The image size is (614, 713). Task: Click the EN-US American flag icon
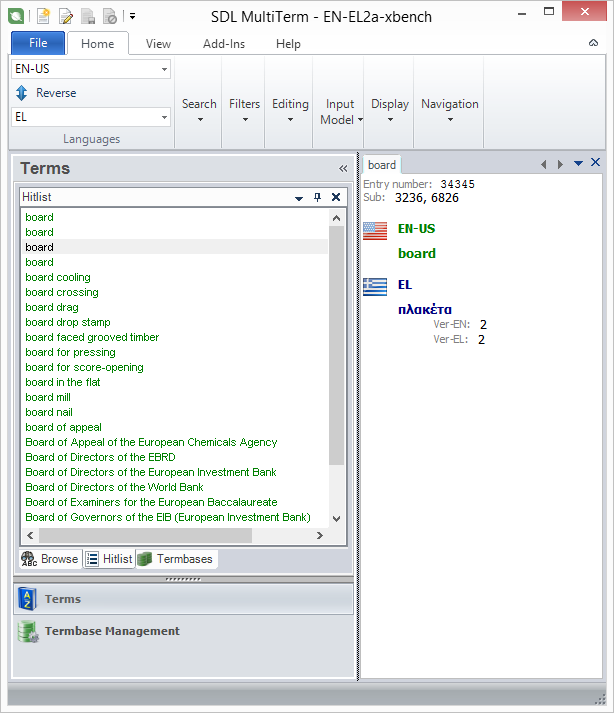point(375,231)
